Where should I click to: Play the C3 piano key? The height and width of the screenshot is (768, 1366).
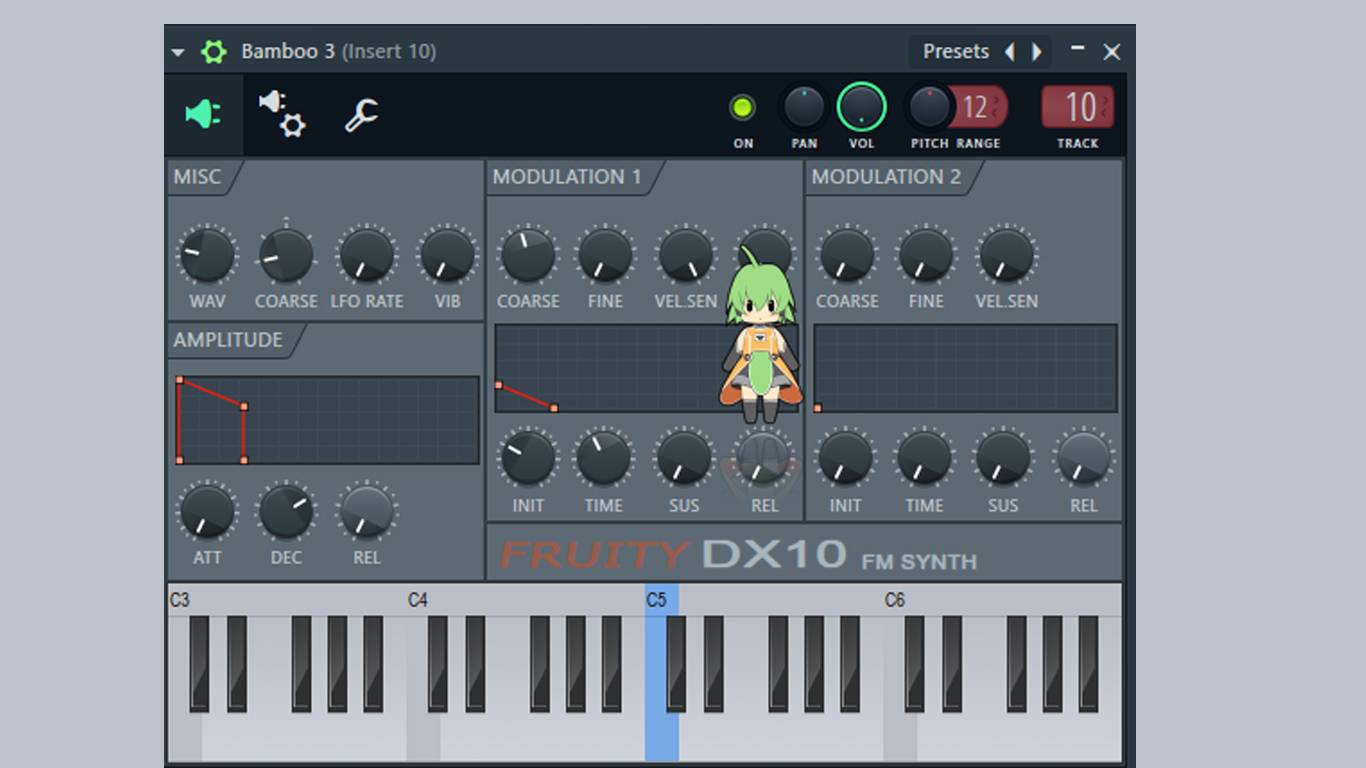184,673
